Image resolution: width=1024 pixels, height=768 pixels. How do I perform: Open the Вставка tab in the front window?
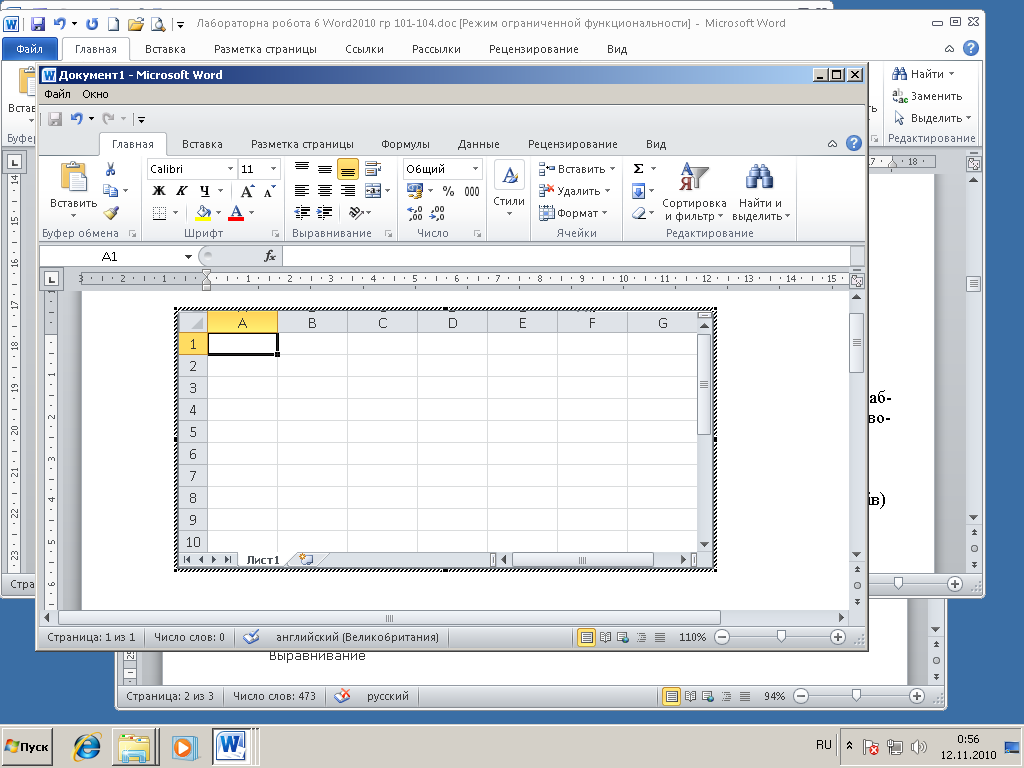click(x=202, y=144)
